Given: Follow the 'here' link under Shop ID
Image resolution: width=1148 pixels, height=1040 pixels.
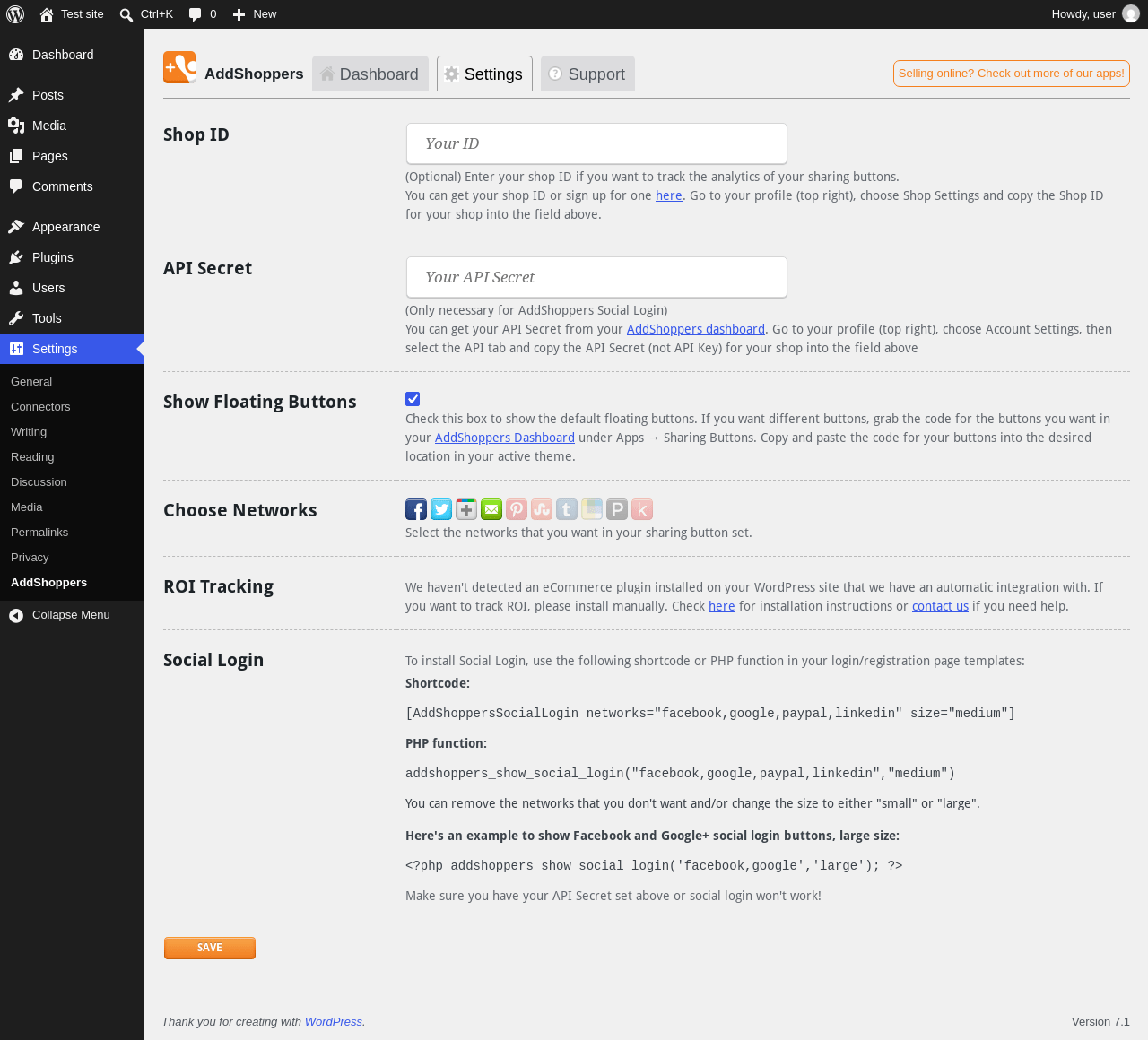Looking at the screenshot, I should pos(669,195).
